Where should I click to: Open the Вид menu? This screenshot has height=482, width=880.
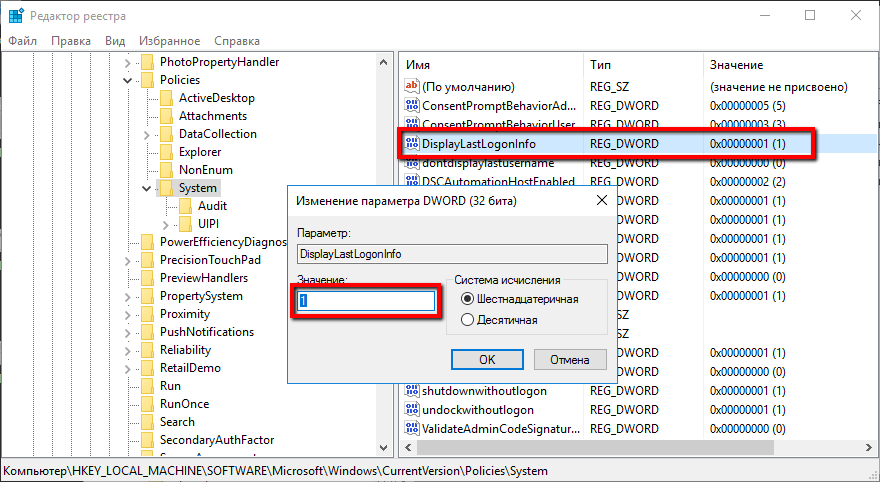[x=115, y=41]
